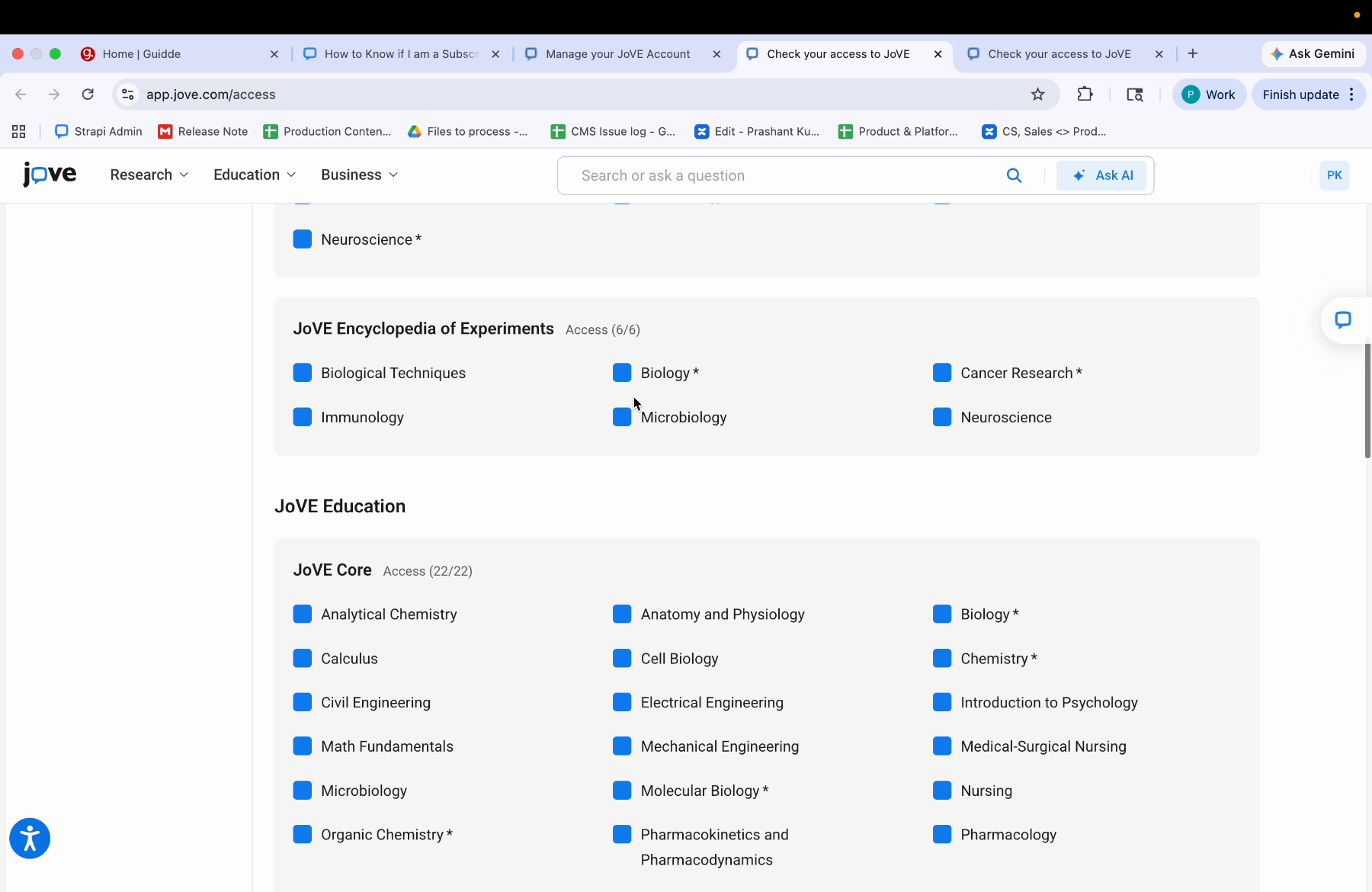This screenshot has width=1372, height=892.
Task: Bookmark this page with star icon
Action: point(1037,95)
